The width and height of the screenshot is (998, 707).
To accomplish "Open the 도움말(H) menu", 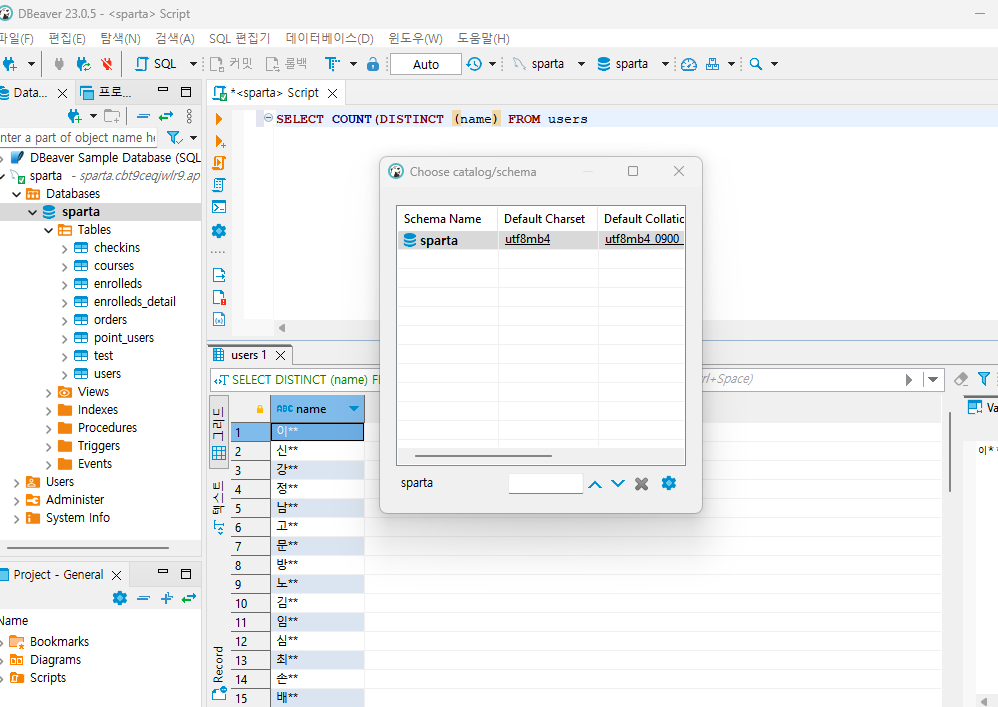I will tap(483, 38).
